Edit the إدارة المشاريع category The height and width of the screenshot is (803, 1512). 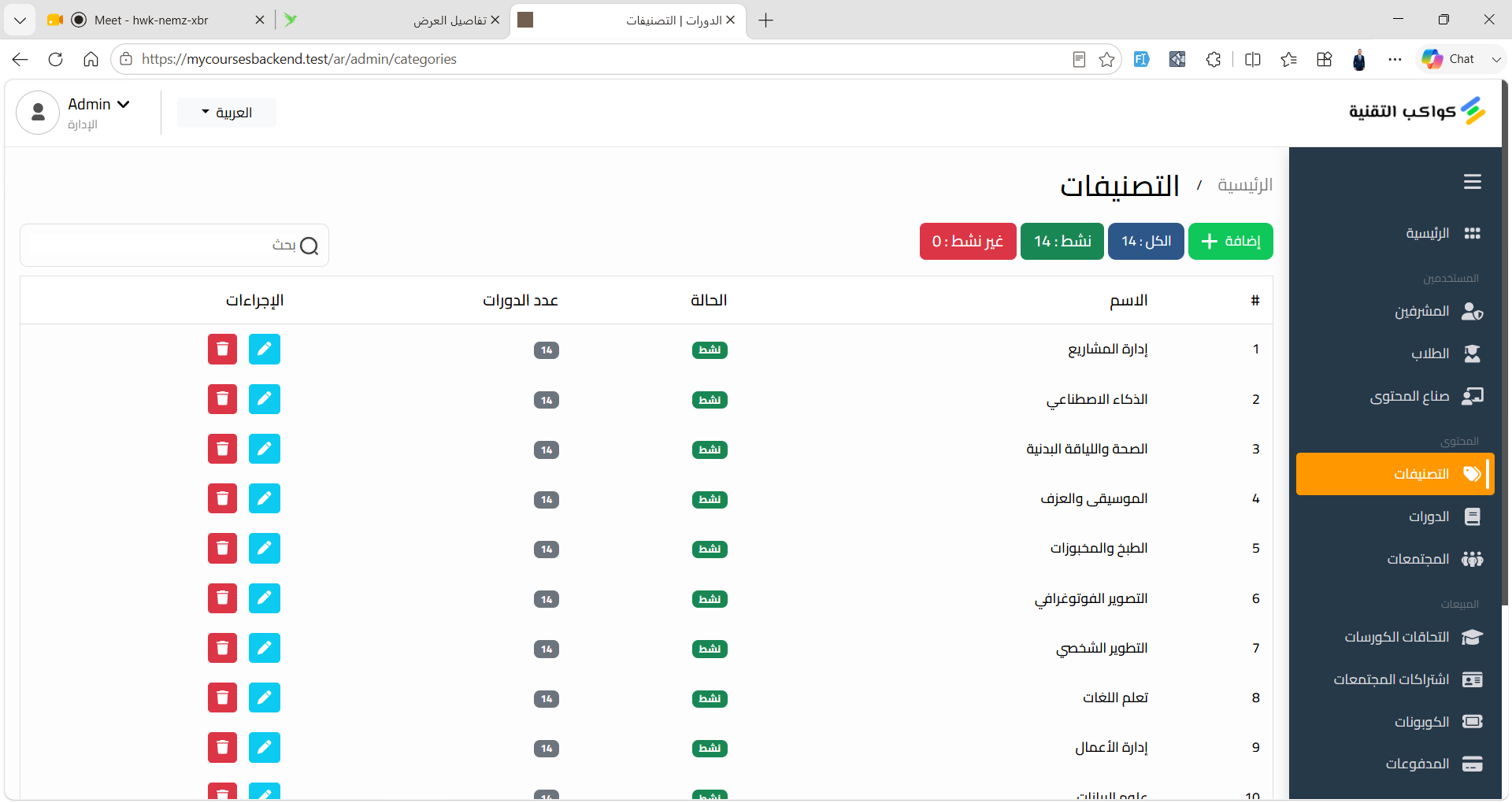[x=265, y=349]
